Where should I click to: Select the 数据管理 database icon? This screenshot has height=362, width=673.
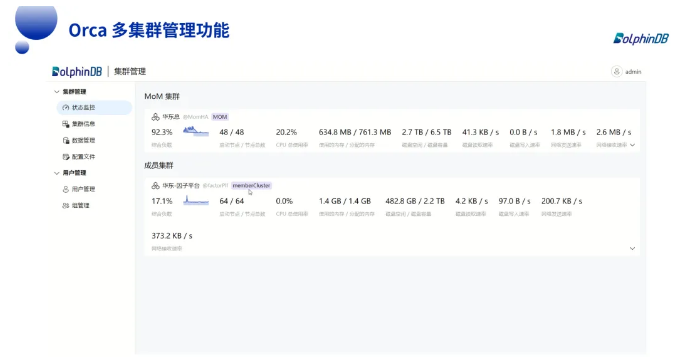[x=66, y=140]
